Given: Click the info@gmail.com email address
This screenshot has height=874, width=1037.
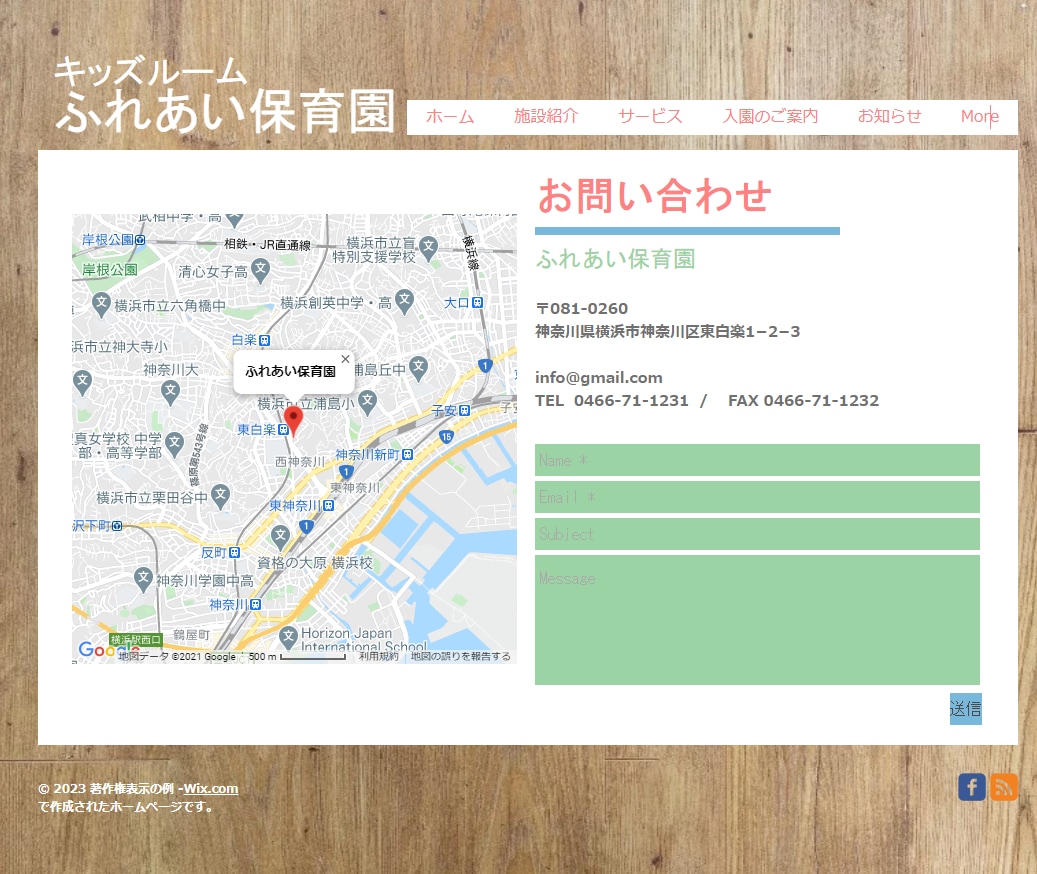Looking at the screenshot, I should pyautogui.click(x=599, y=377).
